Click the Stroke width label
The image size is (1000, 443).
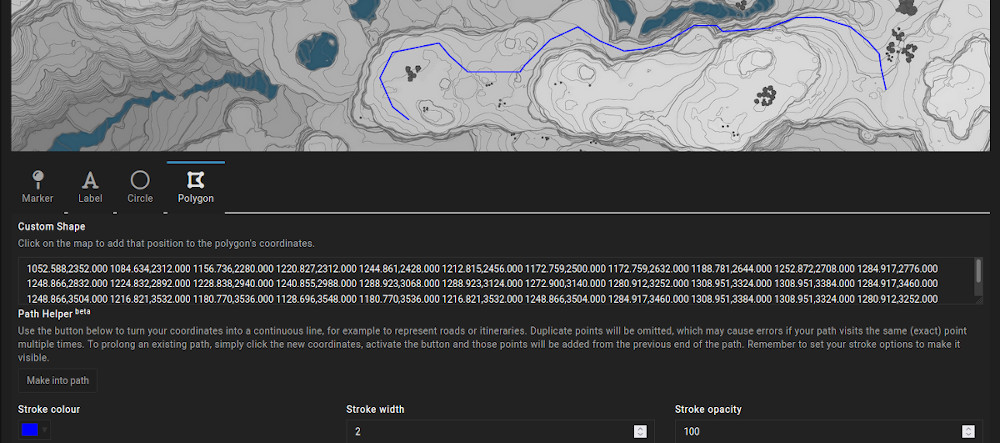(x=375, y=409)
